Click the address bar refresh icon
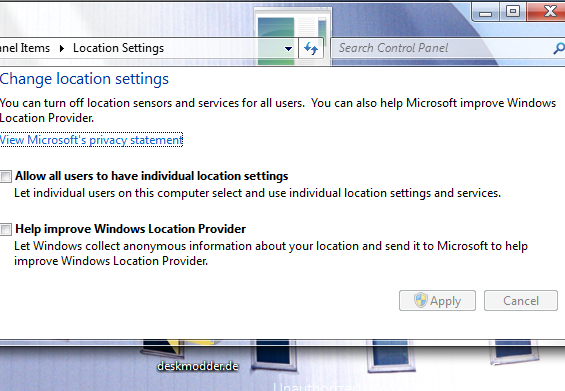565x391 pixels. click(311, 48)
